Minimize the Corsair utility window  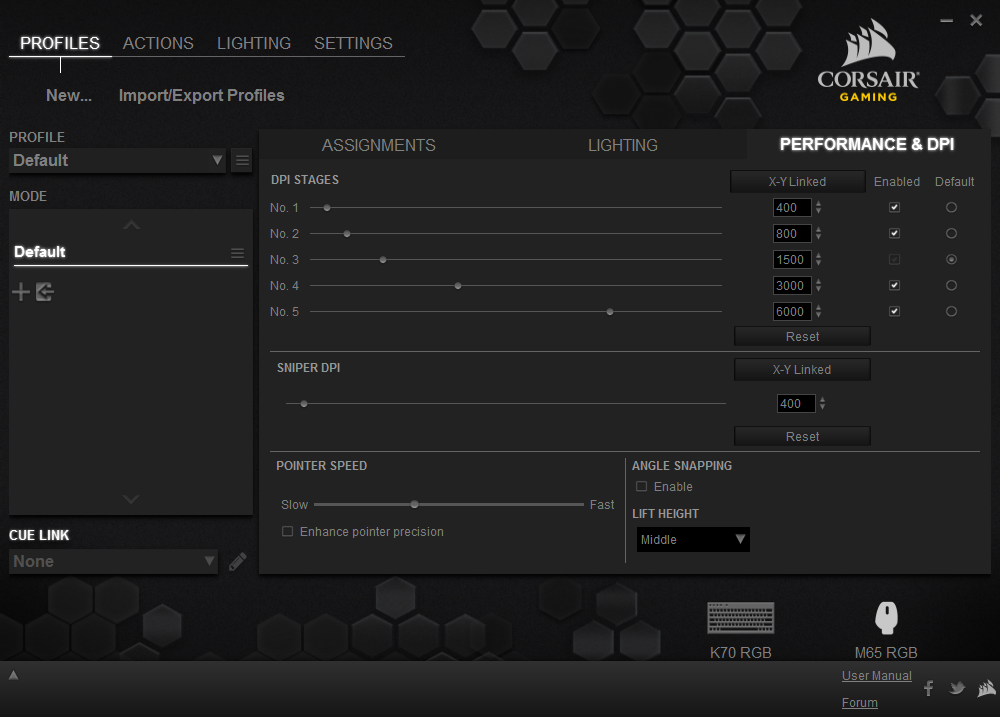[x=946, y=21]
